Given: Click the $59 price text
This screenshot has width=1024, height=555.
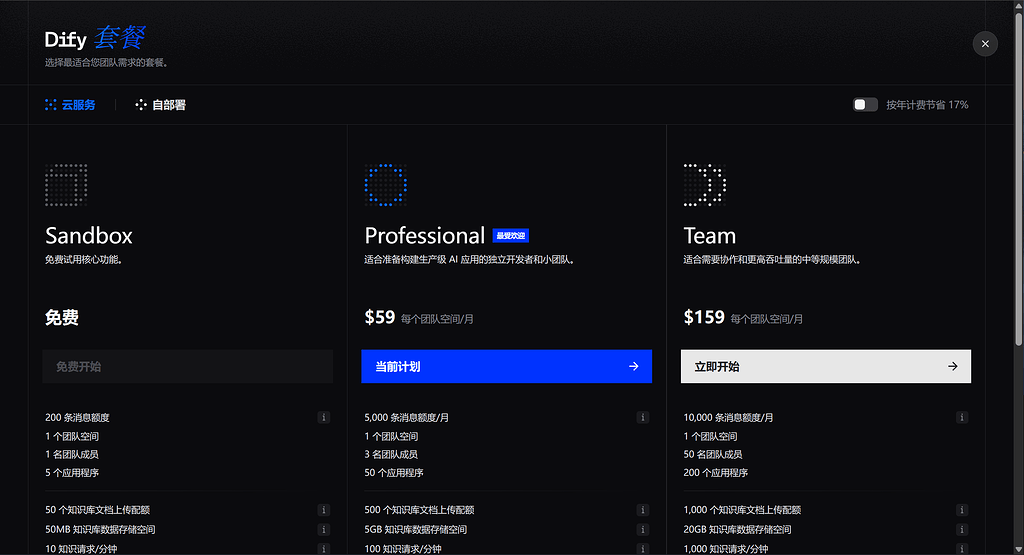Looking at the screenshot, I should coord(379,317).
